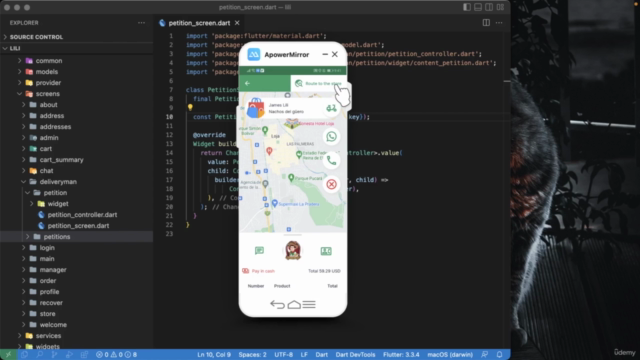Tap the red cancel icon on map
Screen dimensions: 640x360
(x=331, y=184)
